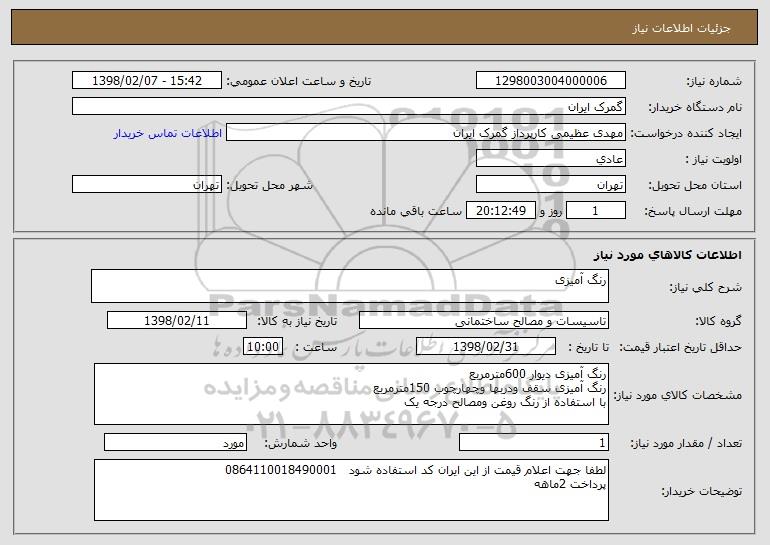This screenshot has width=770, height=545.
Task: Click the Iran code 0864110018490001
Action: [281, 470]
